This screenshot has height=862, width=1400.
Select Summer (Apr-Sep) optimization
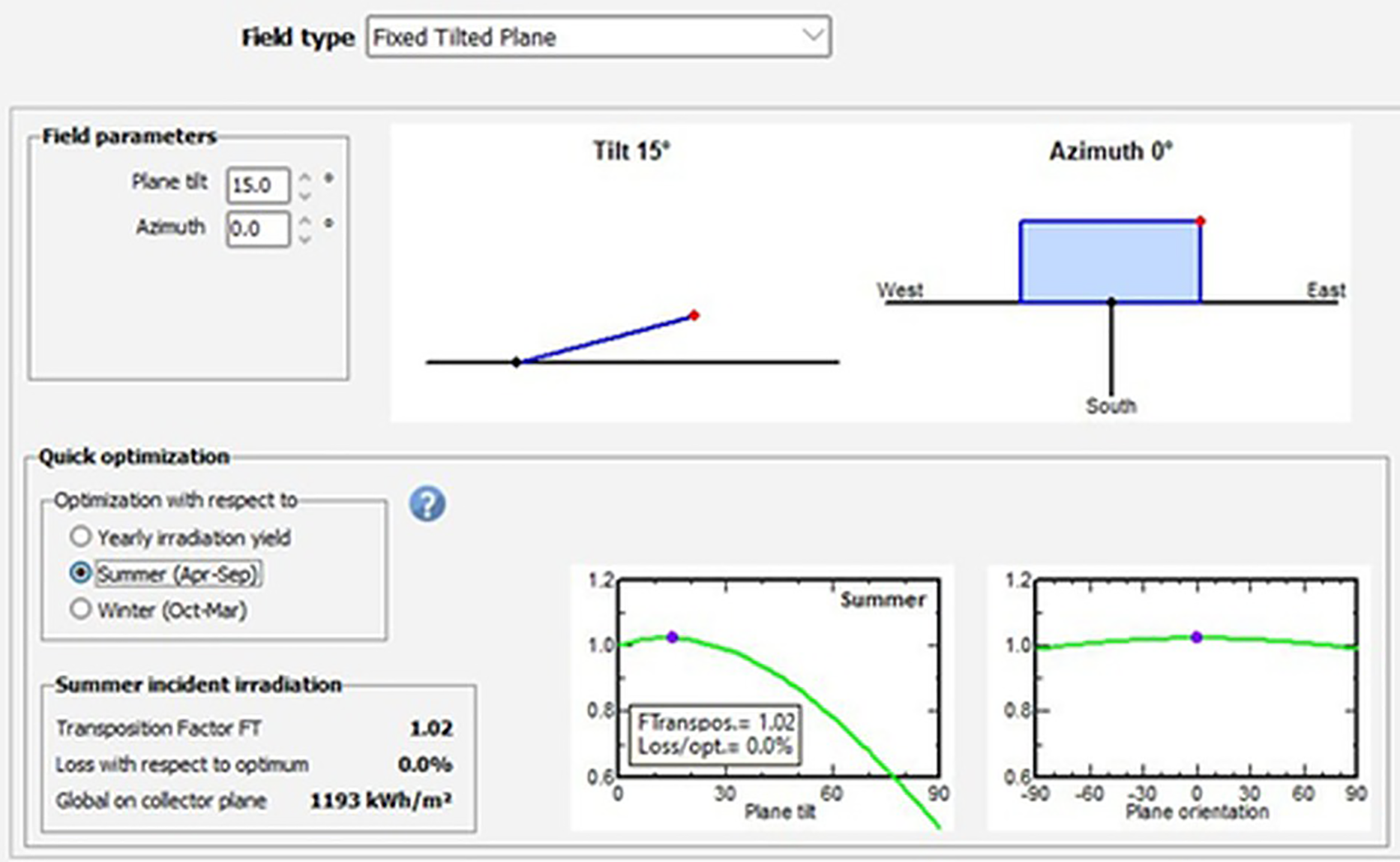(x=80, y=574)
